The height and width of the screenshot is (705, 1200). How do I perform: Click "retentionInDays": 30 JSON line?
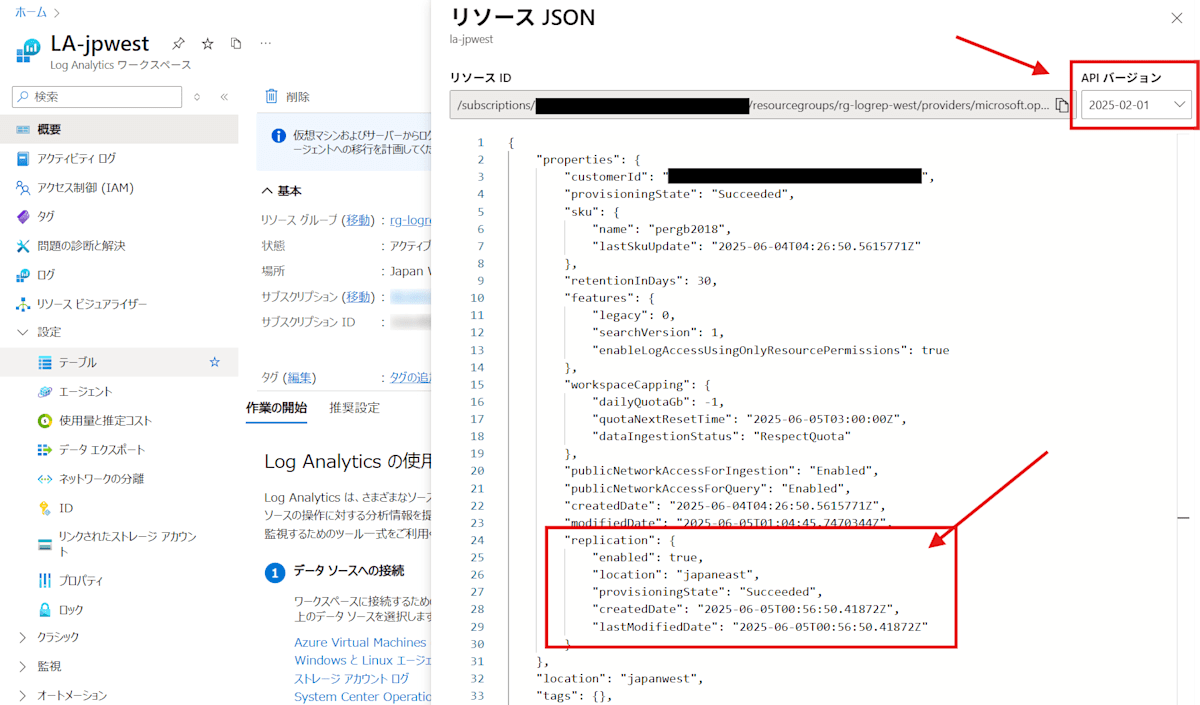coord(641,280)
